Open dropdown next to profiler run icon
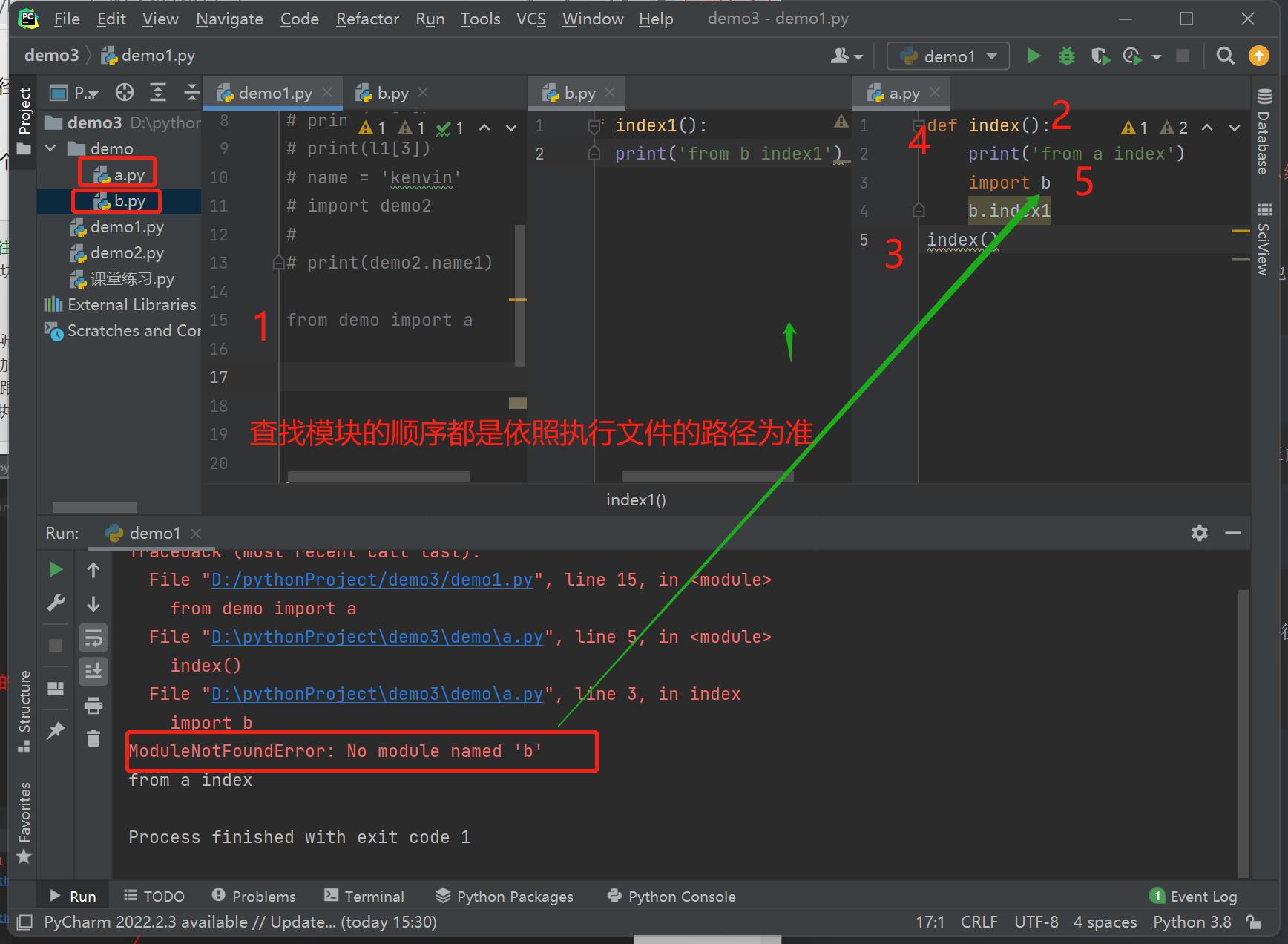Screen dimensions: 1288x944 pyautogui.click(x=1156, y=57)
